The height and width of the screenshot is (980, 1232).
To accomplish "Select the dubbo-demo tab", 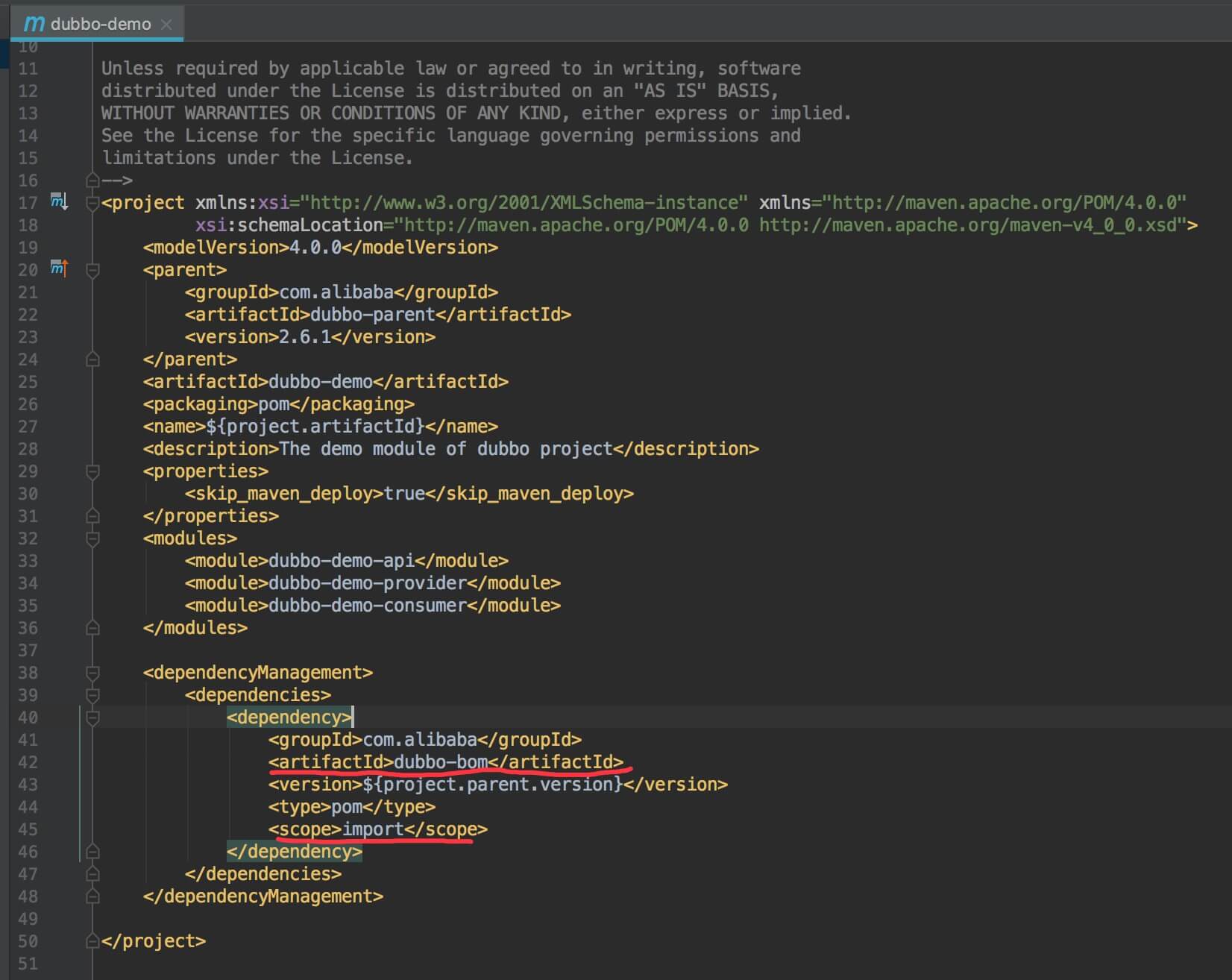I will coord(101,24).
